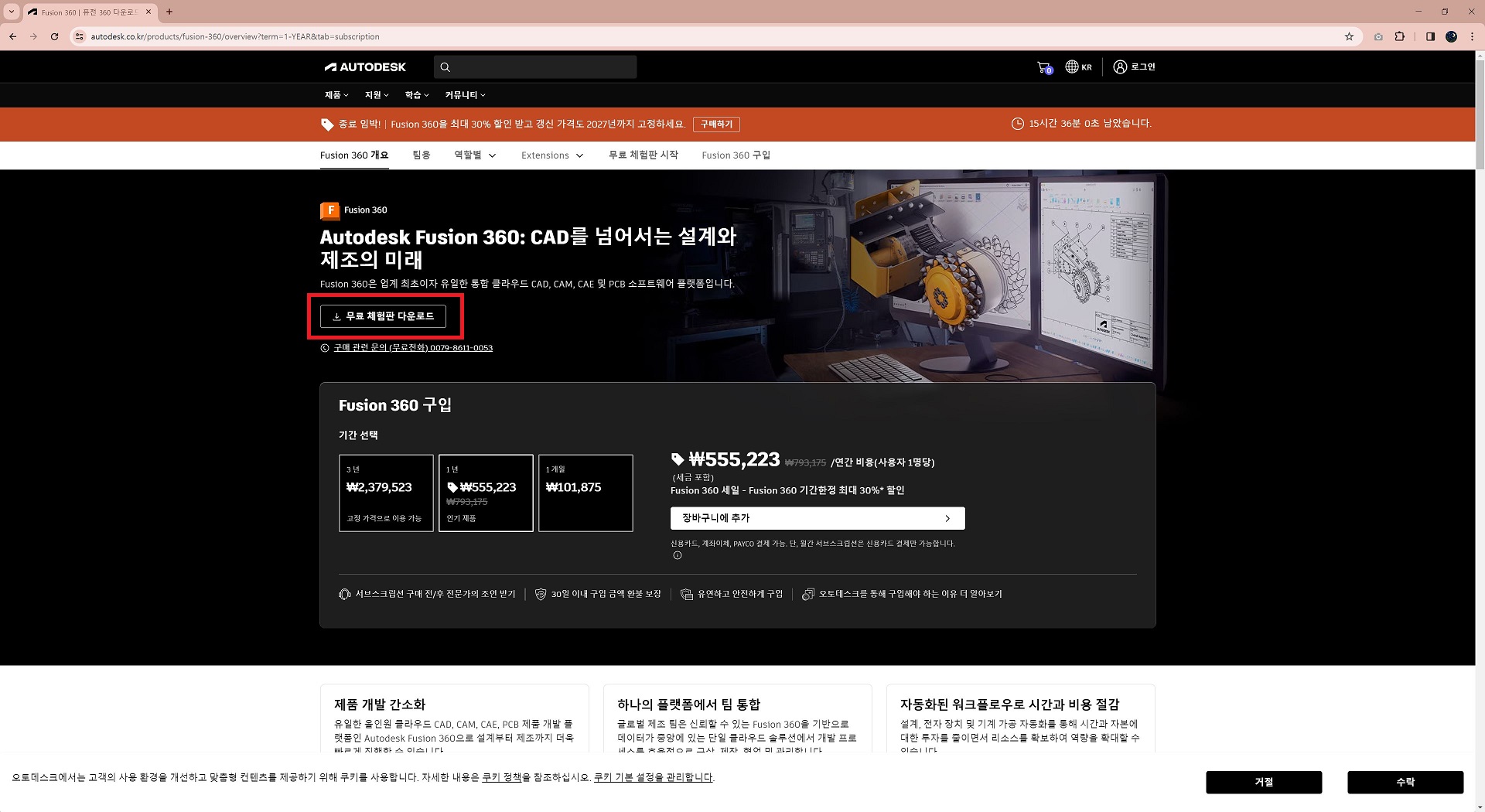Viewport: 1485px width, 812px height.
Task: Select the 1개월 term option
Action: tap(585, 493)
